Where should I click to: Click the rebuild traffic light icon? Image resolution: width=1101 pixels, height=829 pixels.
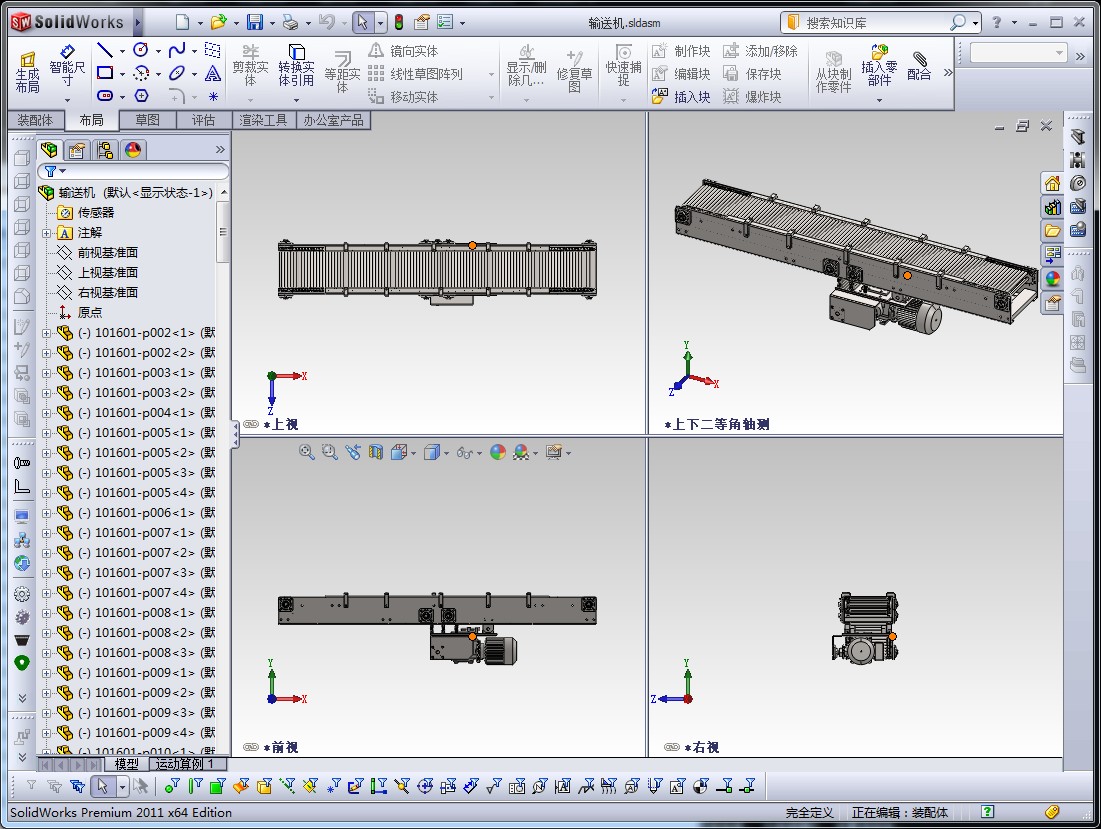click(399, 22)
